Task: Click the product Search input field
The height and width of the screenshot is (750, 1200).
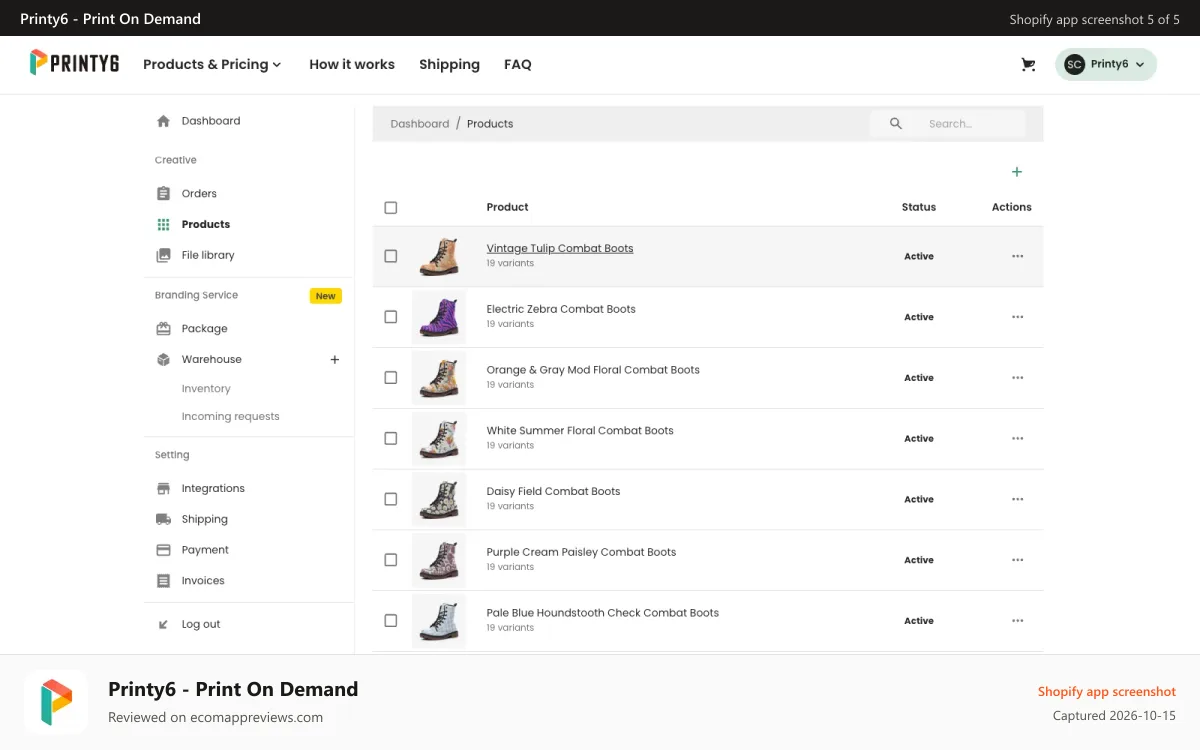Action: 949,124
